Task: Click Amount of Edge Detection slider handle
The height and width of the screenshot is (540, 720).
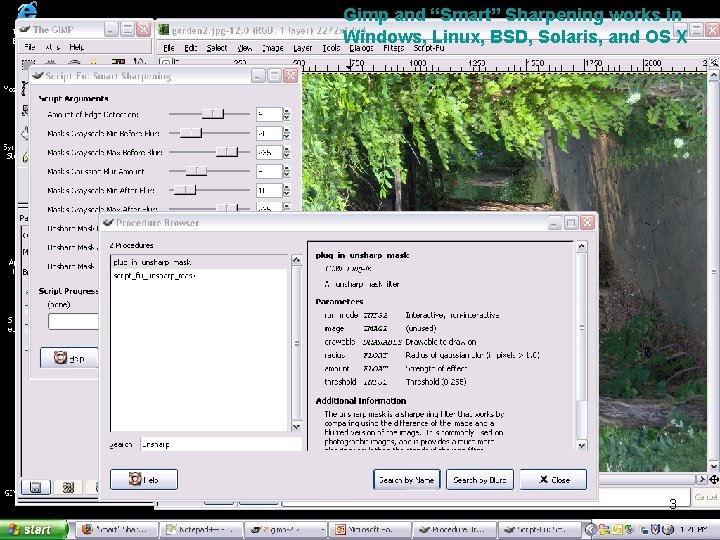Action: [213, 114]
